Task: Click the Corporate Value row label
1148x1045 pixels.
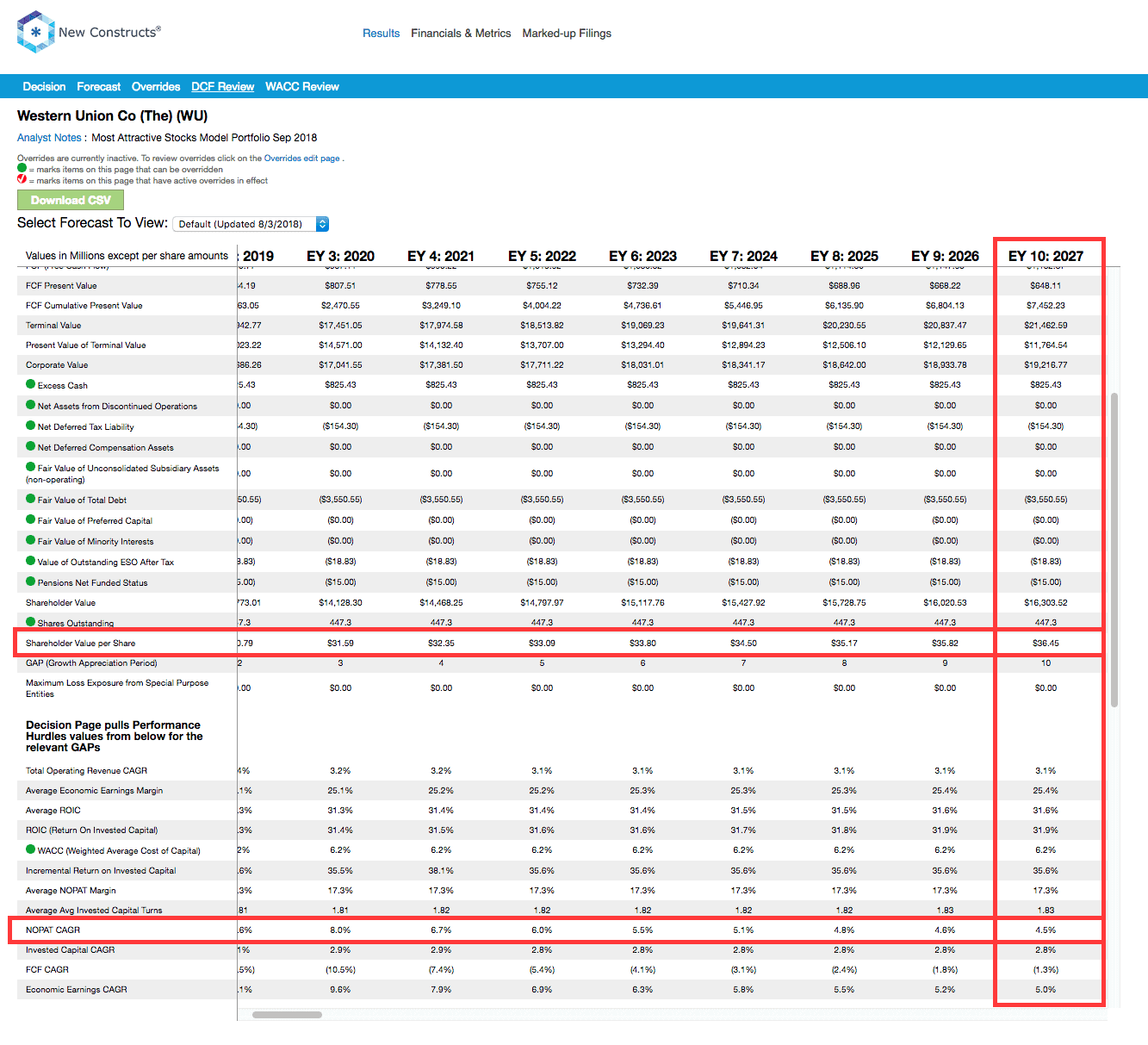Action: (x=57, y=365)
